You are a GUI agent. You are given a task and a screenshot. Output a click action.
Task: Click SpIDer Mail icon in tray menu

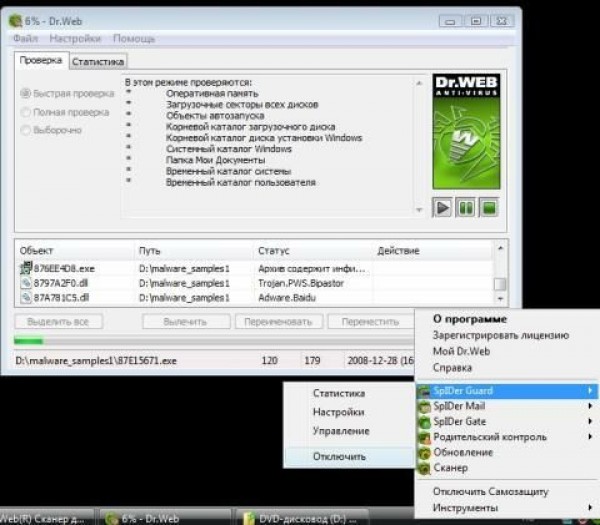tap(424, 406)
